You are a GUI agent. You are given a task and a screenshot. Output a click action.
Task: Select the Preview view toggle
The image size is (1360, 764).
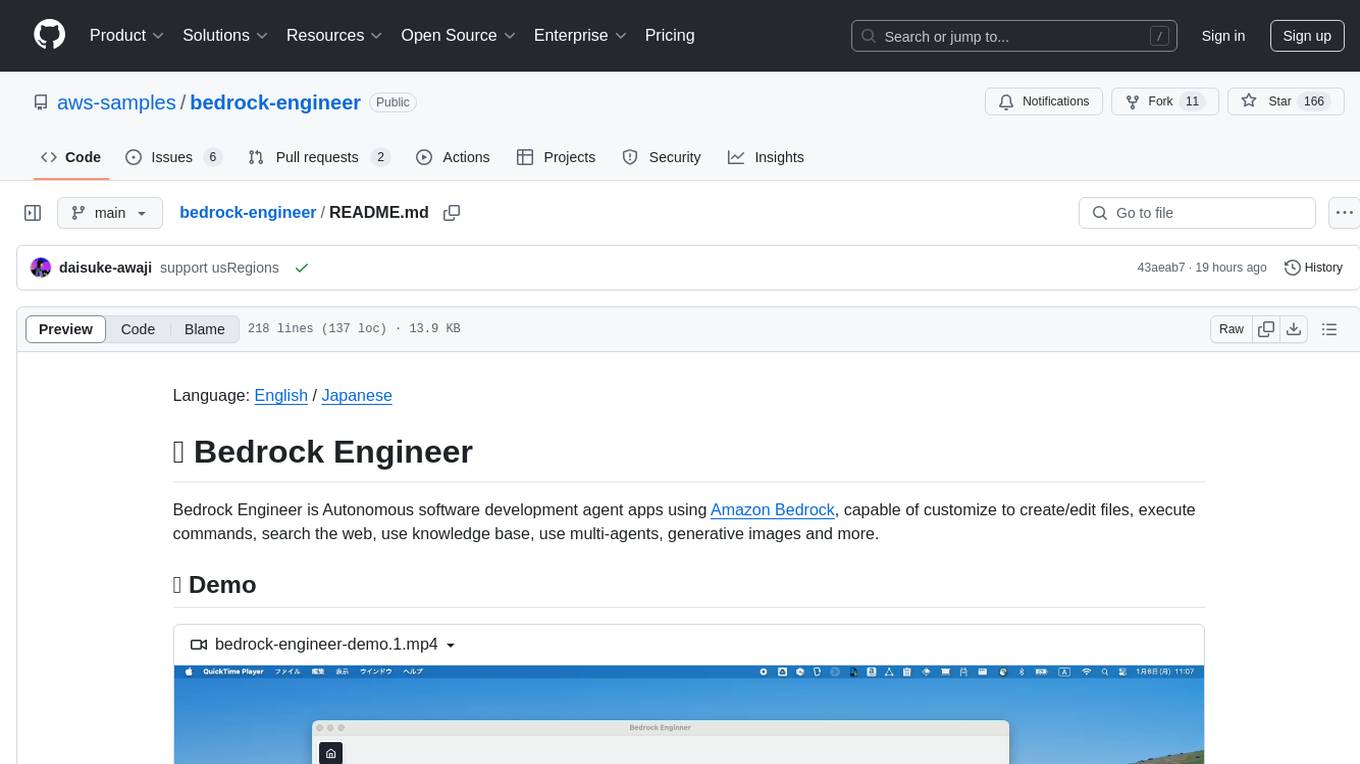click(66, 329)
